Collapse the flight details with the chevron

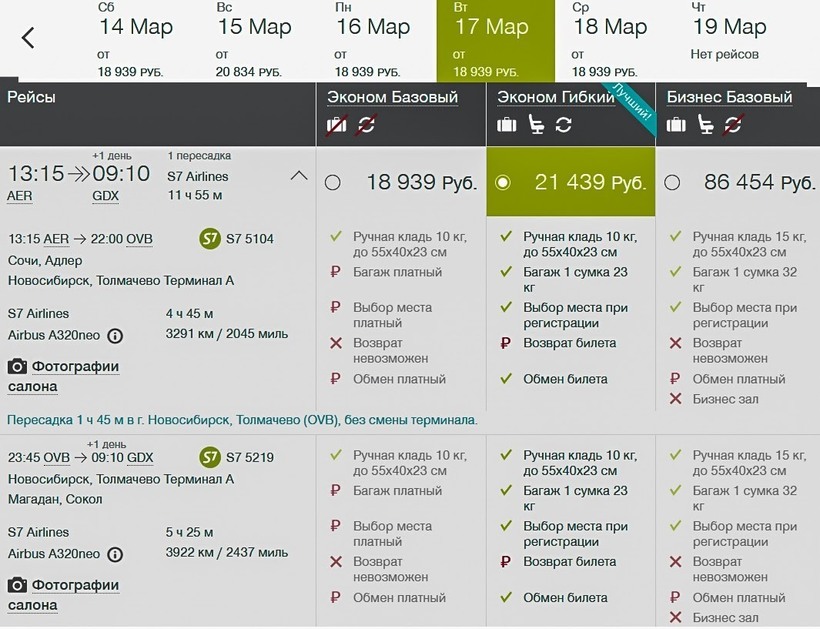click(298, 176)
